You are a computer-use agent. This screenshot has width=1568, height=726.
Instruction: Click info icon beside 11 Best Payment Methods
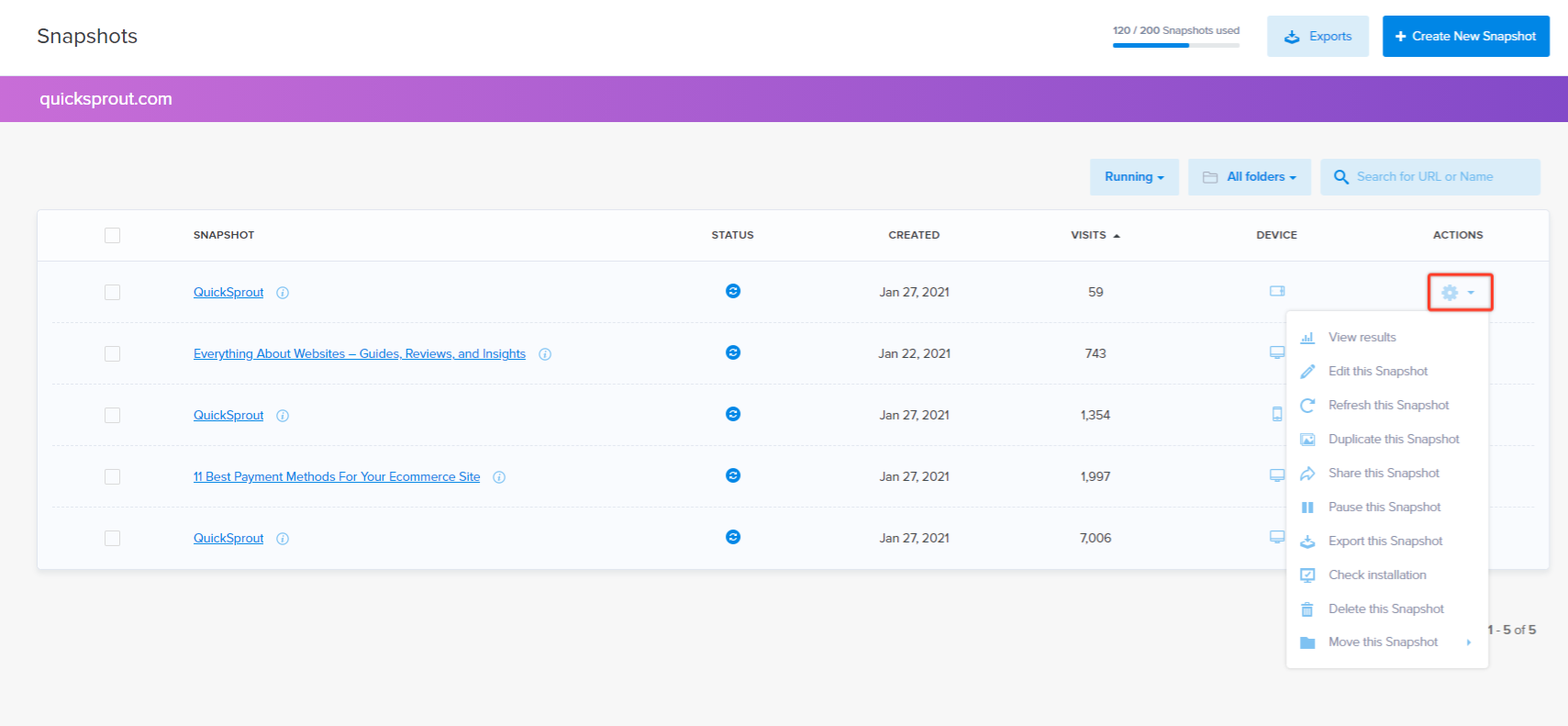499,477
